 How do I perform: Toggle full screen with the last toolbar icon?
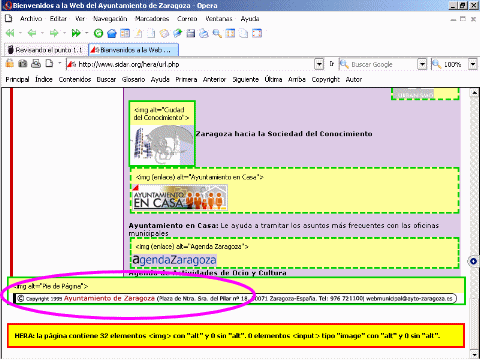257,33
